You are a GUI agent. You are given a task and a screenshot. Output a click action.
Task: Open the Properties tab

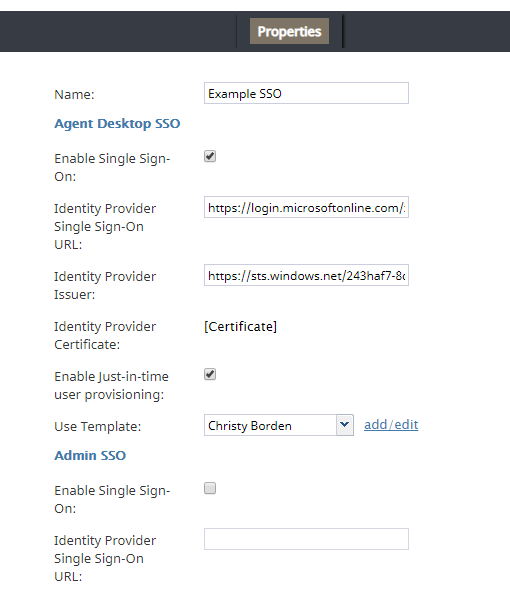coord(289,31)
